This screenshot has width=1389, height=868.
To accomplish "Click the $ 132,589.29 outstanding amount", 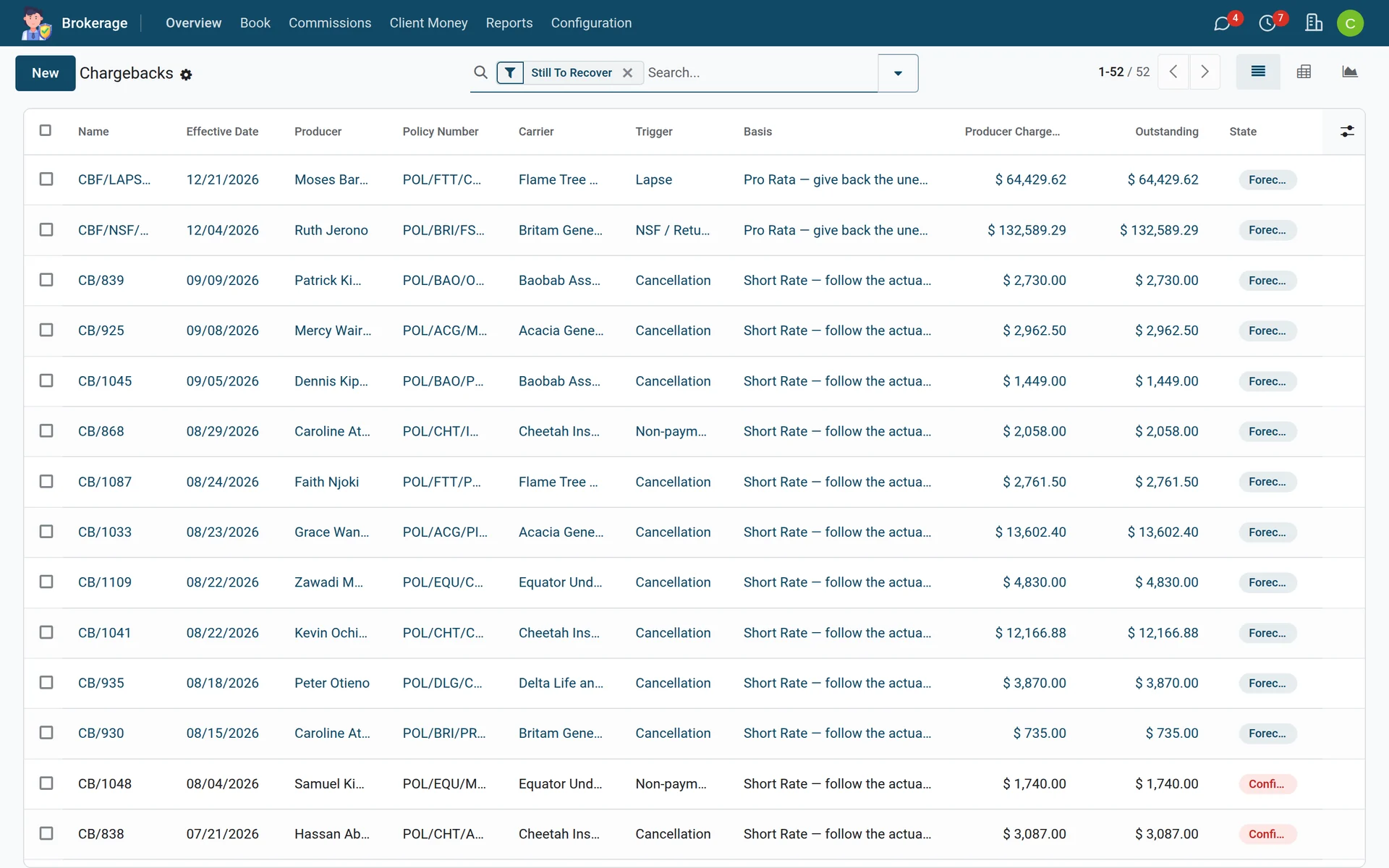I will (x=1159, y=230).
